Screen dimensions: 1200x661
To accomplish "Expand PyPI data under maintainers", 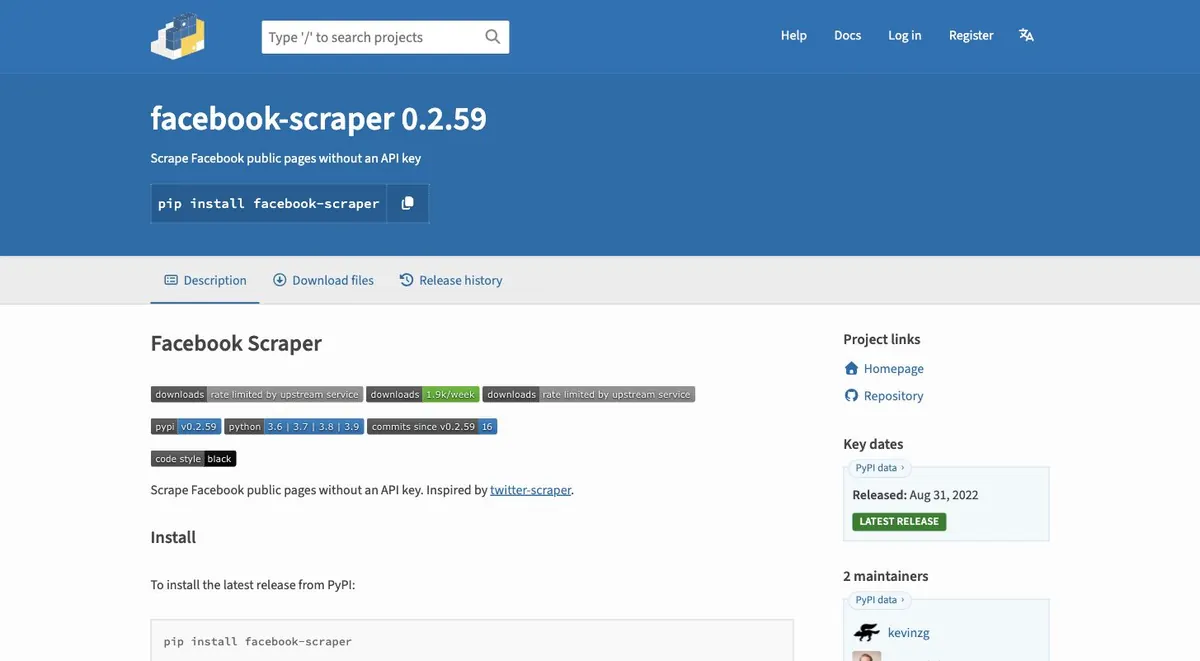I will pos(880,599).
